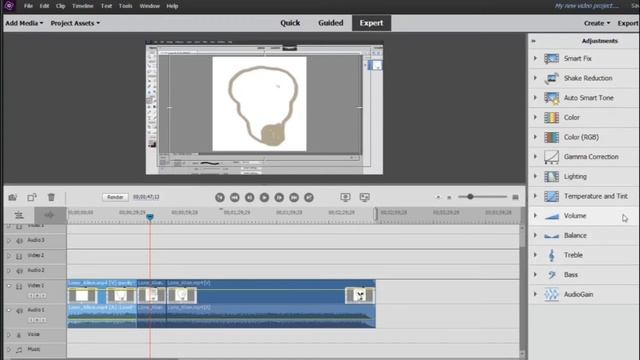The height and width of the screenshot is (360, 640).
Task: Toggle the Video 2 filmstrip track icon
Action: (x=19, y=256)
